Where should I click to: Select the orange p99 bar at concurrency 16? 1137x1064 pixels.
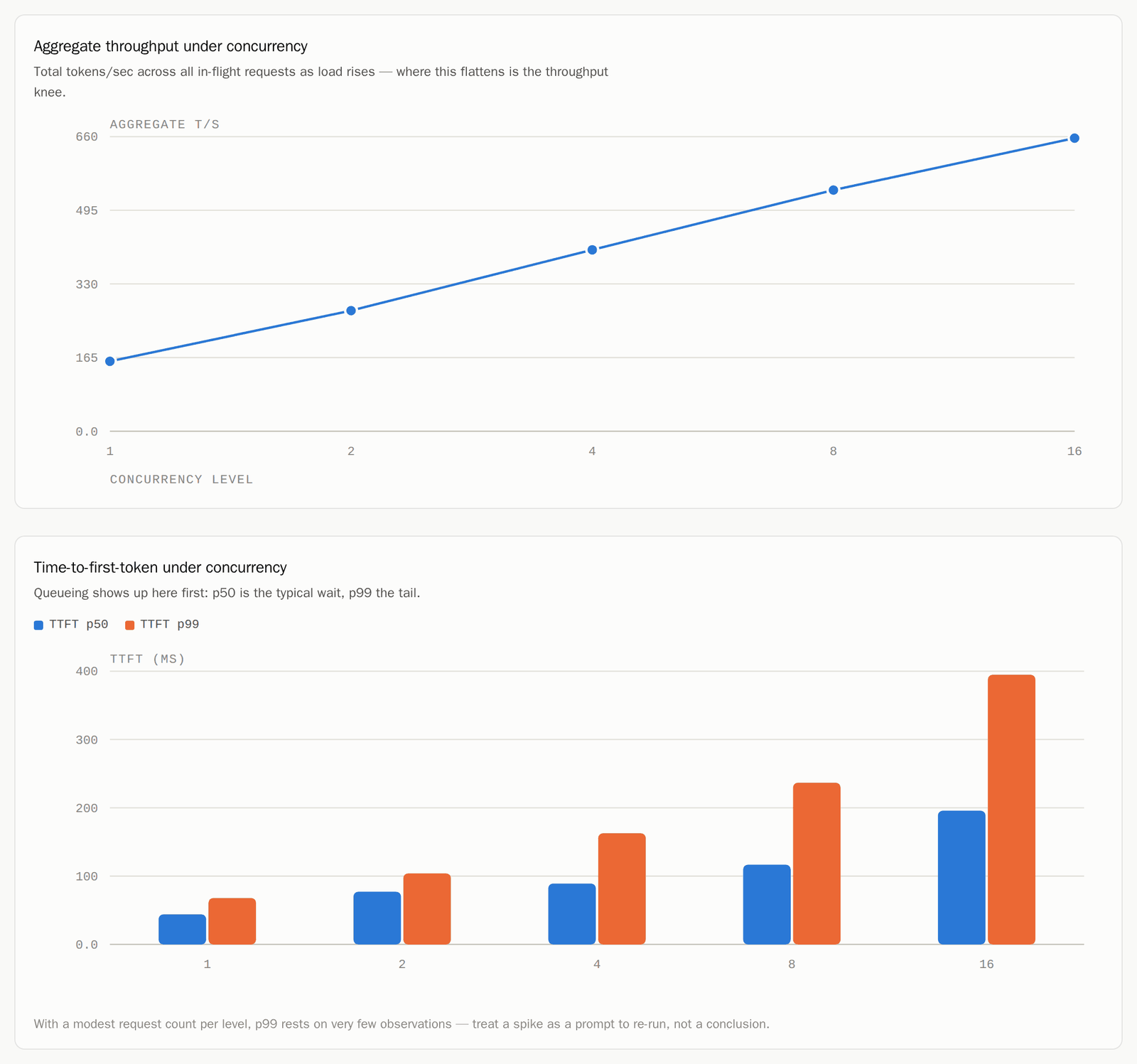1011,810
